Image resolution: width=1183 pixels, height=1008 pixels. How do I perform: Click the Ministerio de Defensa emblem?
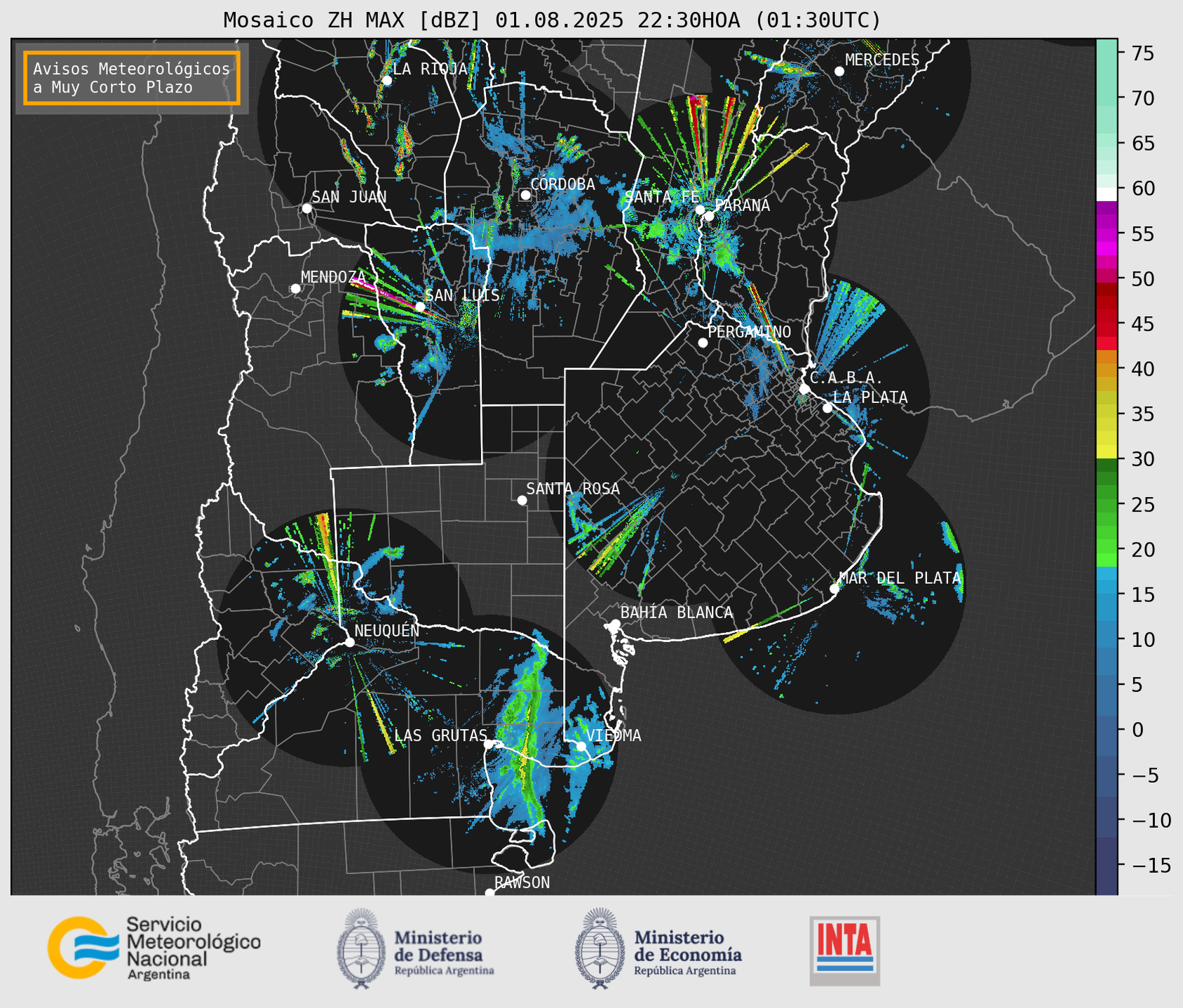(361, 948)
